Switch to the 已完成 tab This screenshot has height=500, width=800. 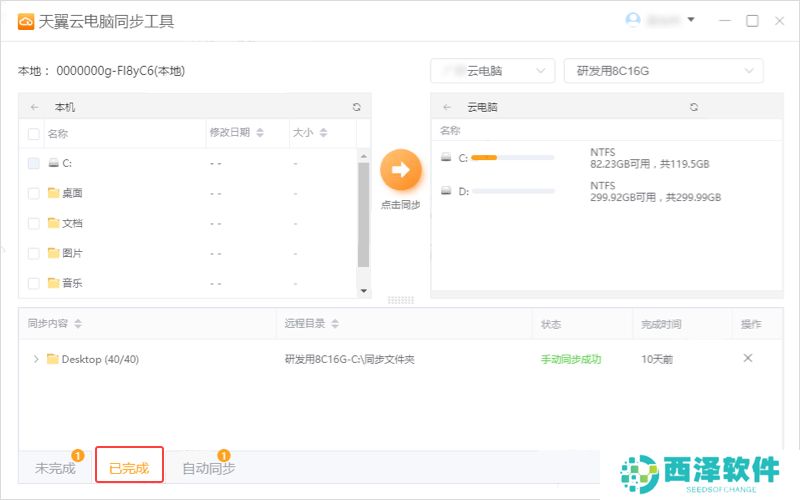coord(129,465)
